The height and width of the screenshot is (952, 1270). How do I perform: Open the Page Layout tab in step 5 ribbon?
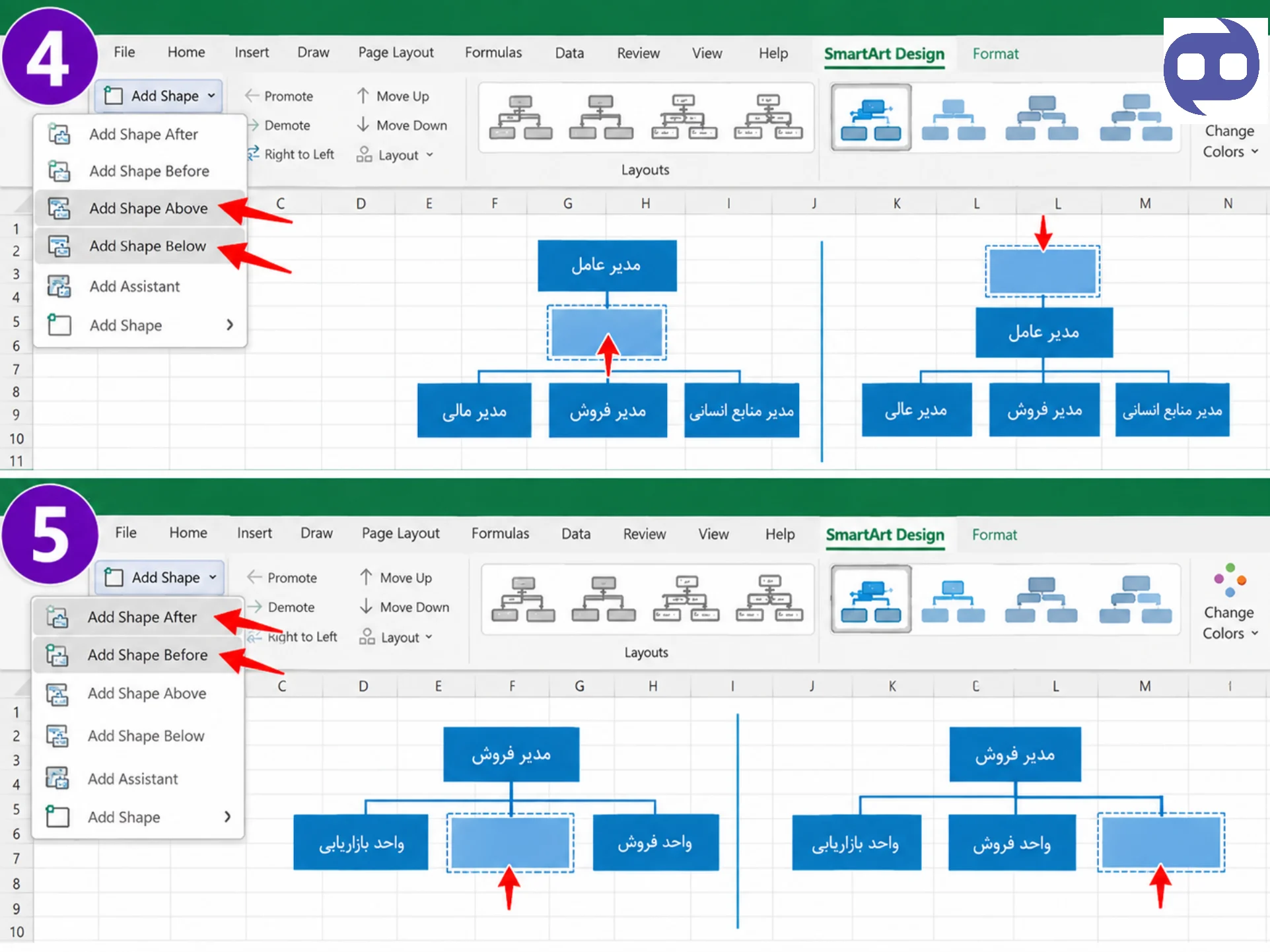pos(400,533)
